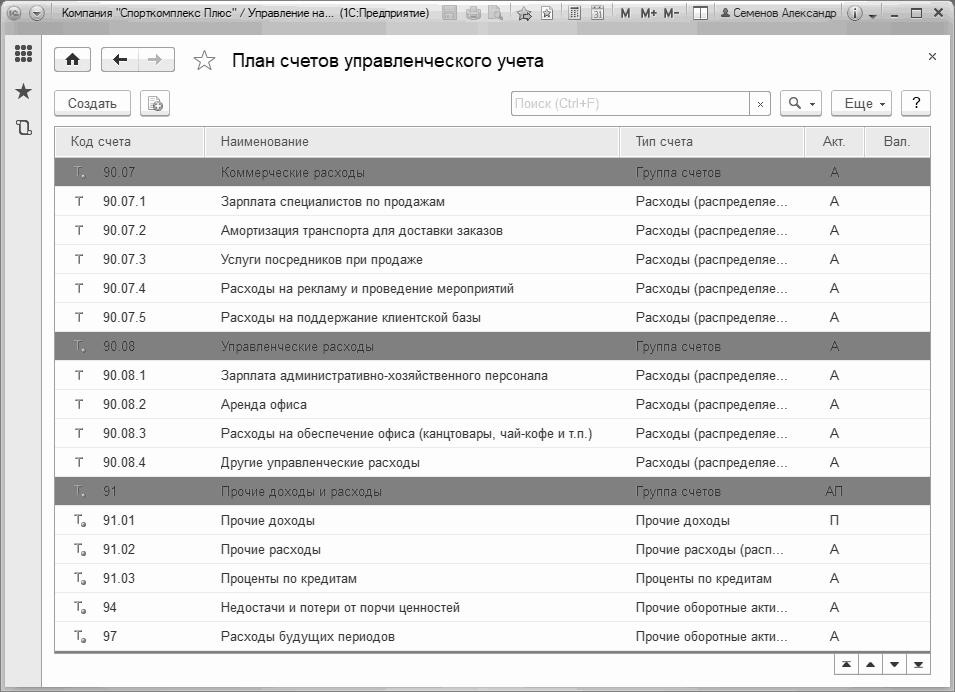The height and width of the screenshot is (692, 955).
Task: Select row Недостачи и потери от порчи ценностей
Action: (x=492, y=607)
